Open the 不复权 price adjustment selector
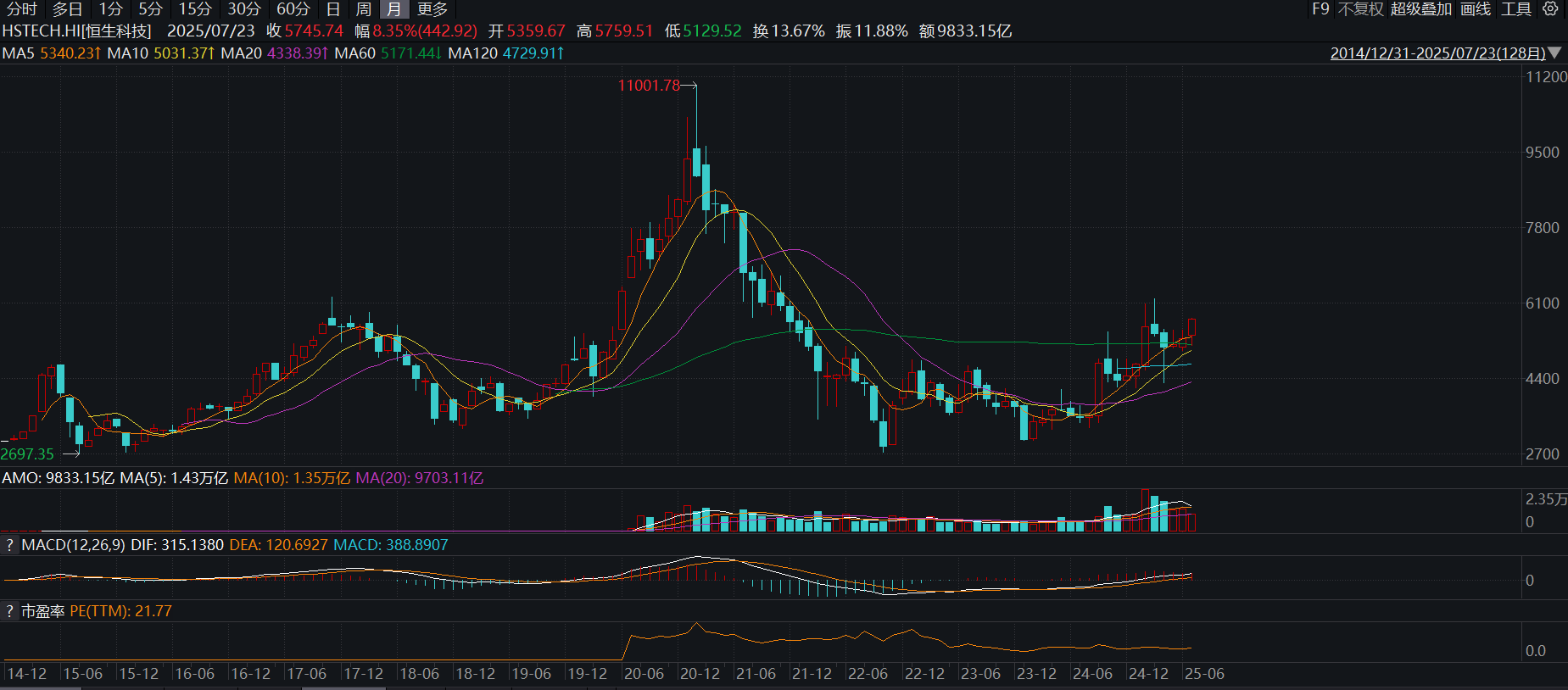This screenshot has width=1568, height=690. (1360, 9)
